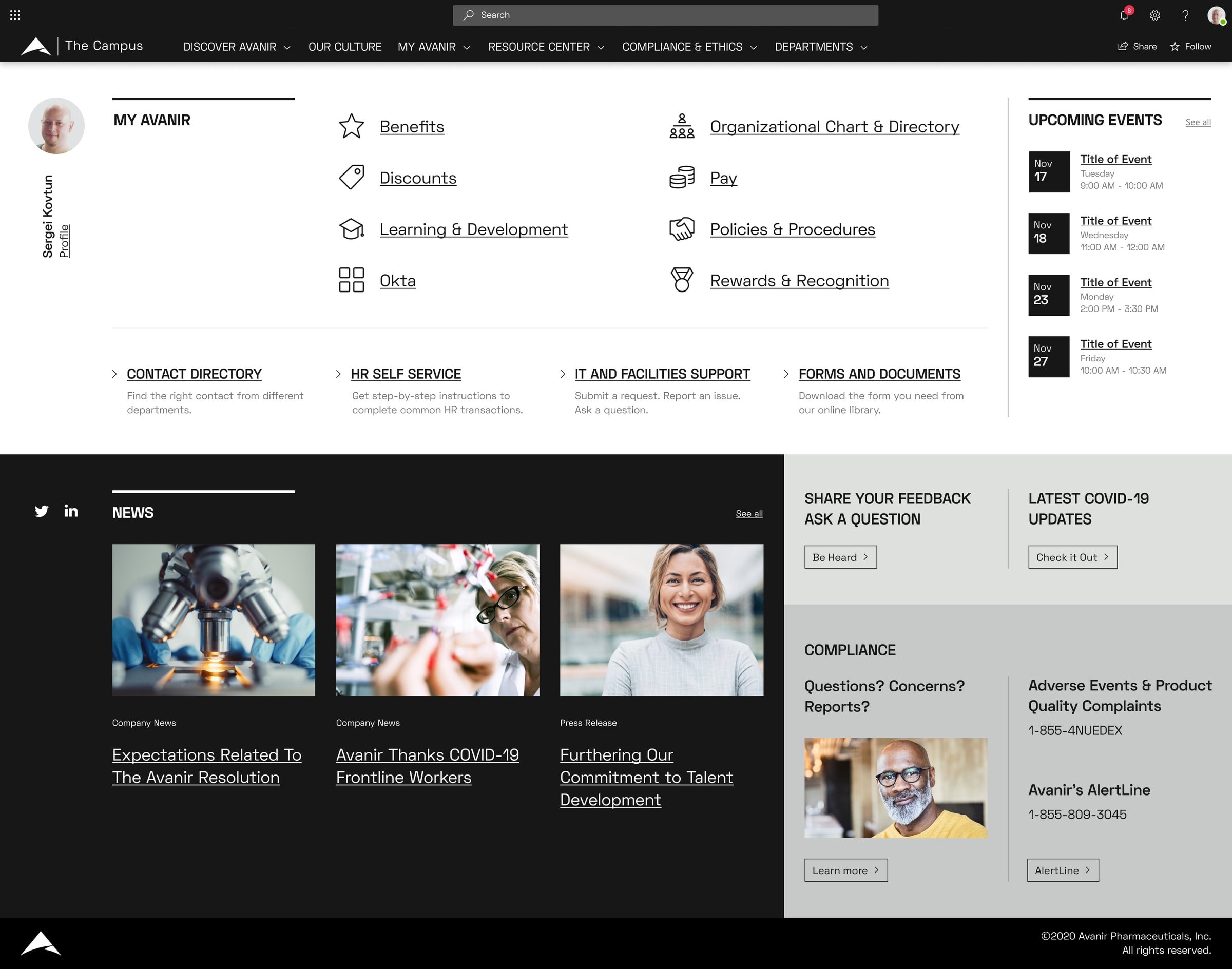Click the Okta four-squares icon
The height and width of the screenshot is (969, 1232).
[x=351, y=280]
